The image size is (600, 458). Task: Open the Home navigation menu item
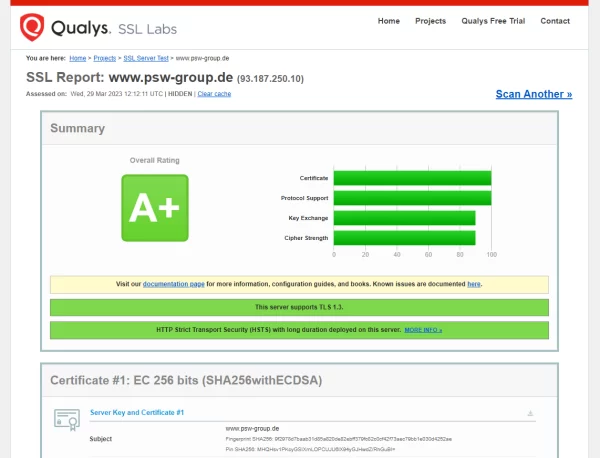click(389, 21)
